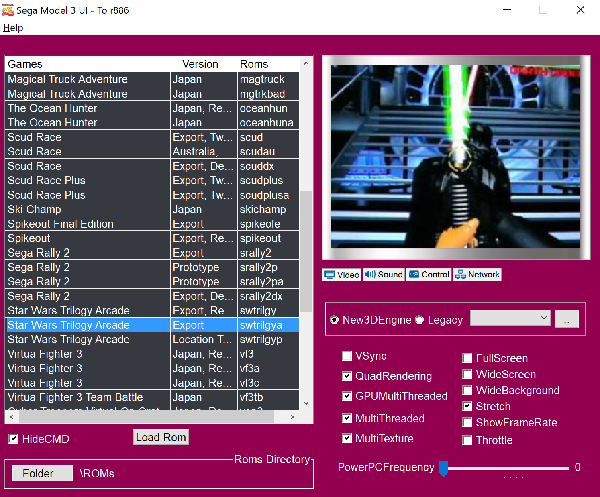This screenshot has width=600, height=497.
Task: Toggle the HideCMD checkbox
Action: pyautogui.click(x=13, y=439)
